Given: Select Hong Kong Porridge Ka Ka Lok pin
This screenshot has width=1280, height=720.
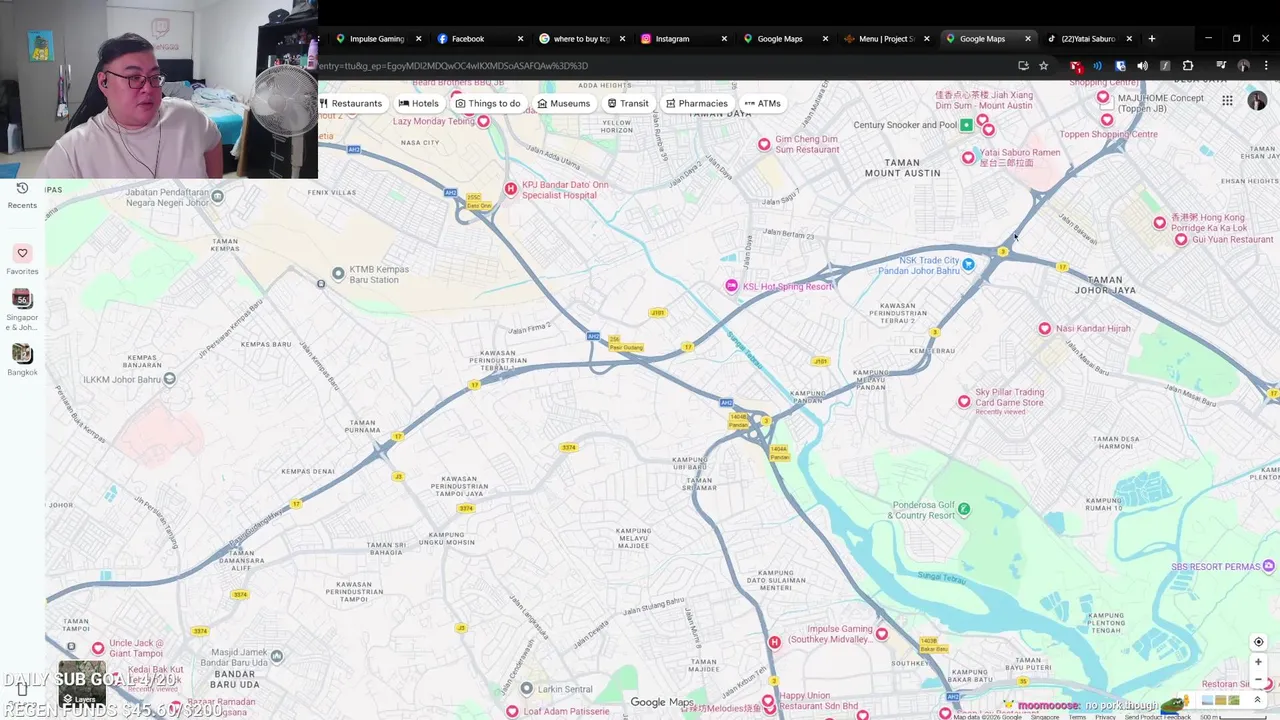Looking at the screenshot, I should [1160, 222].
